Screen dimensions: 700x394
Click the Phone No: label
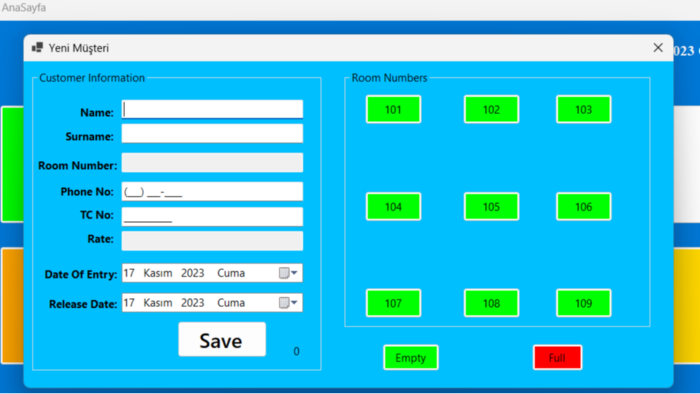87,192
